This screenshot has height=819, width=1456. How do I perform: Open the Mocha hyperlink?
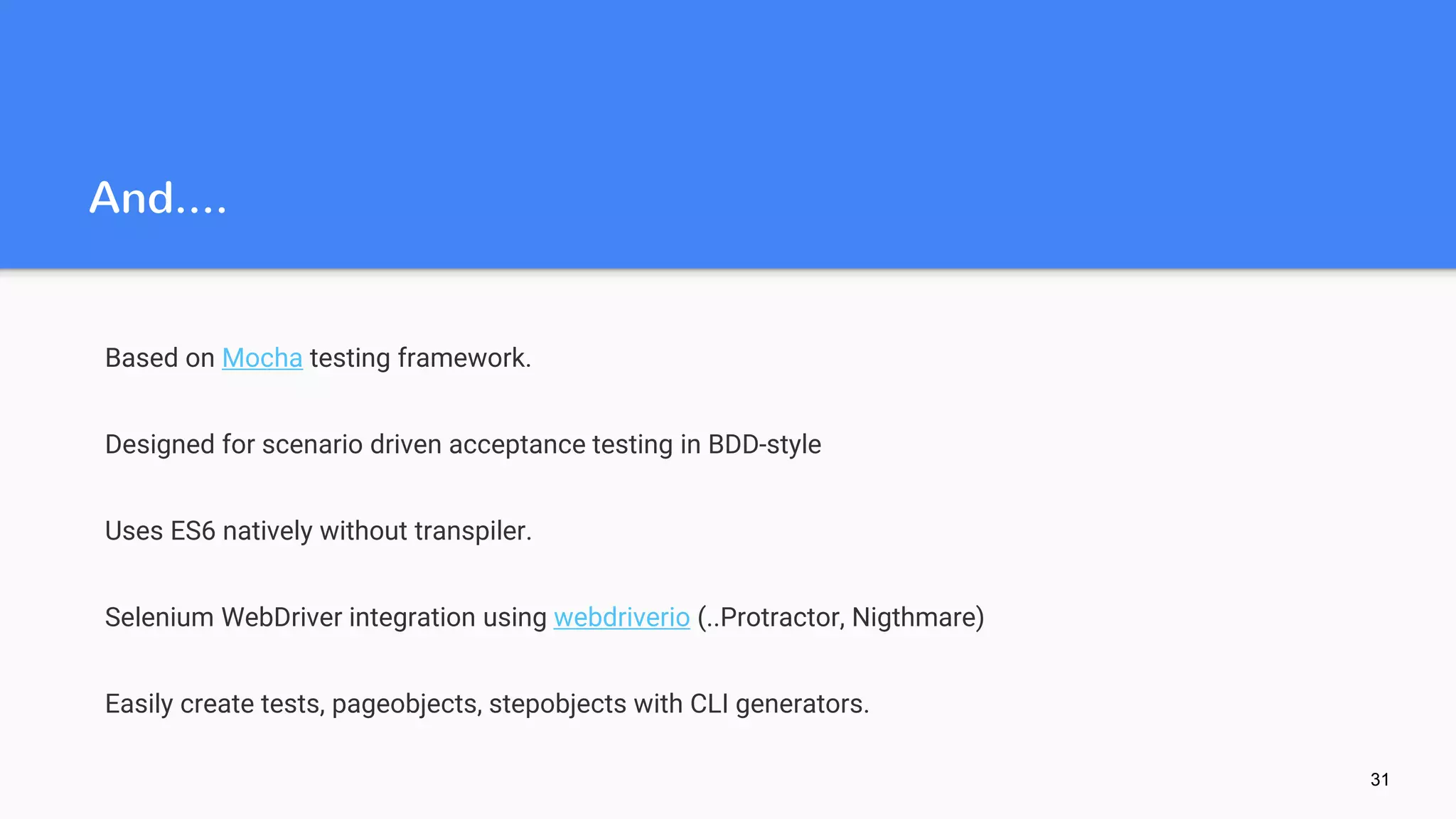262,358
